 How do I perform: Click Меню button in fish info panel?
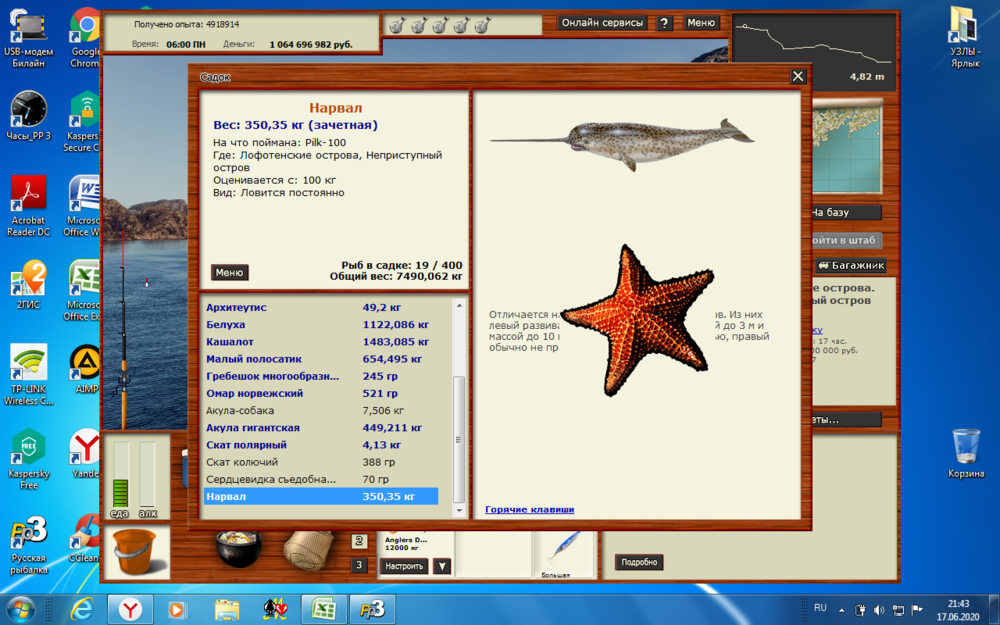pyautogui.click(x=229, y=273)
